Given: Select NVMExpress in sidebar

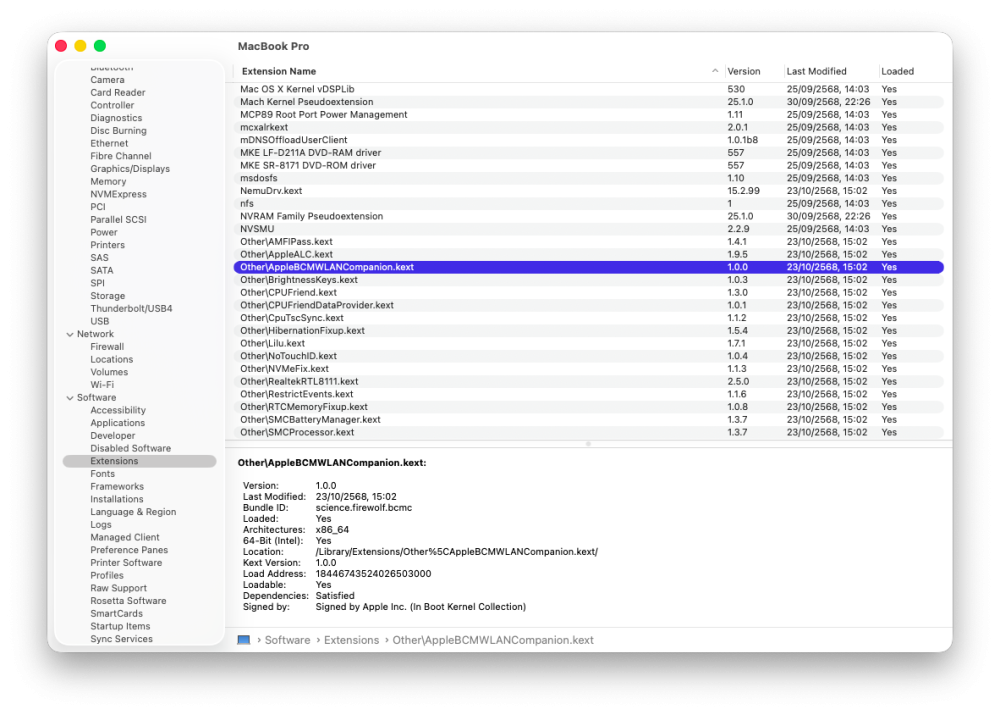Looking at the screenshot, I should coord(118,194).
